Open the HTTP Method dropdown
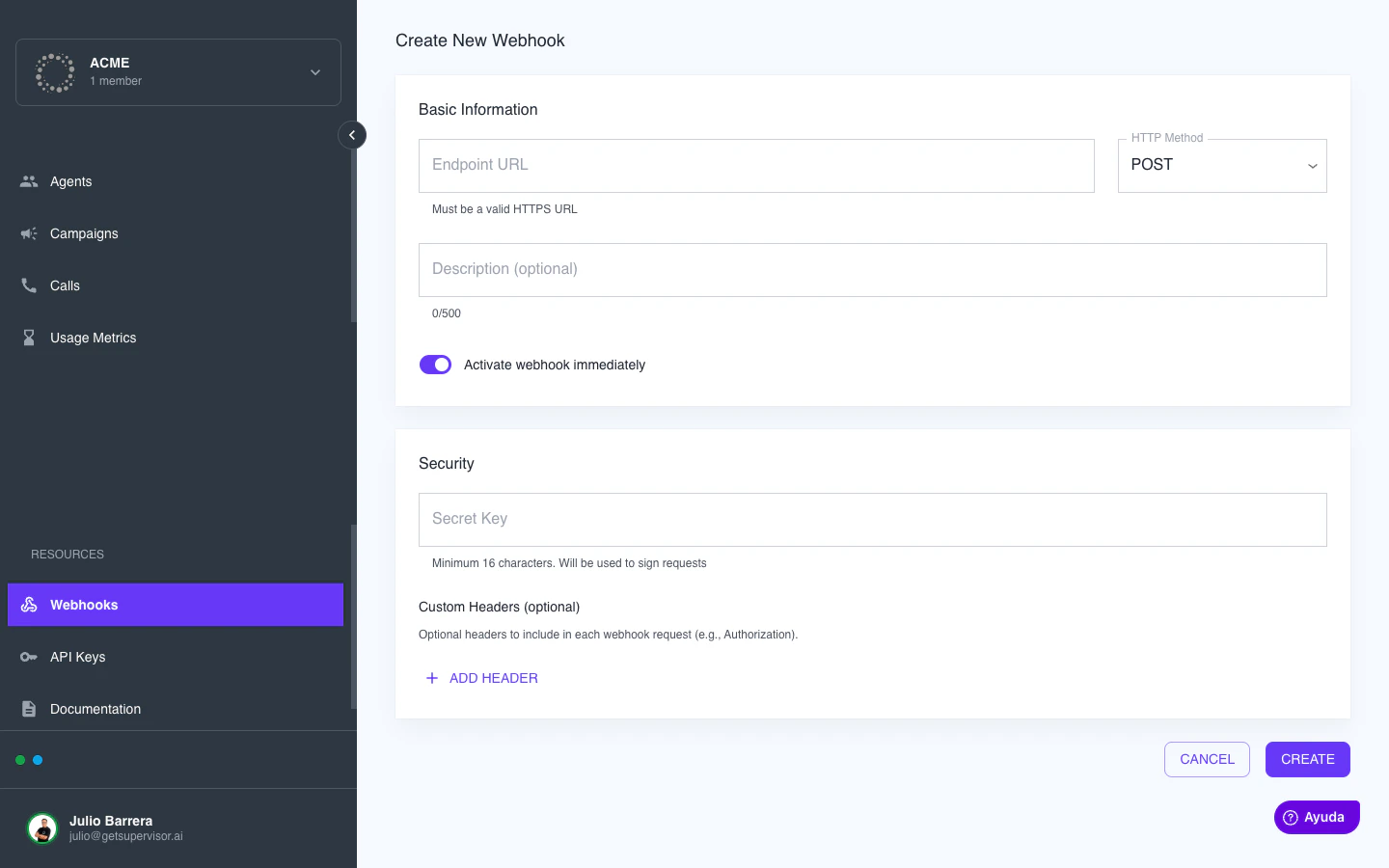Viewport: 1389px width, 868px height. 1222,165
